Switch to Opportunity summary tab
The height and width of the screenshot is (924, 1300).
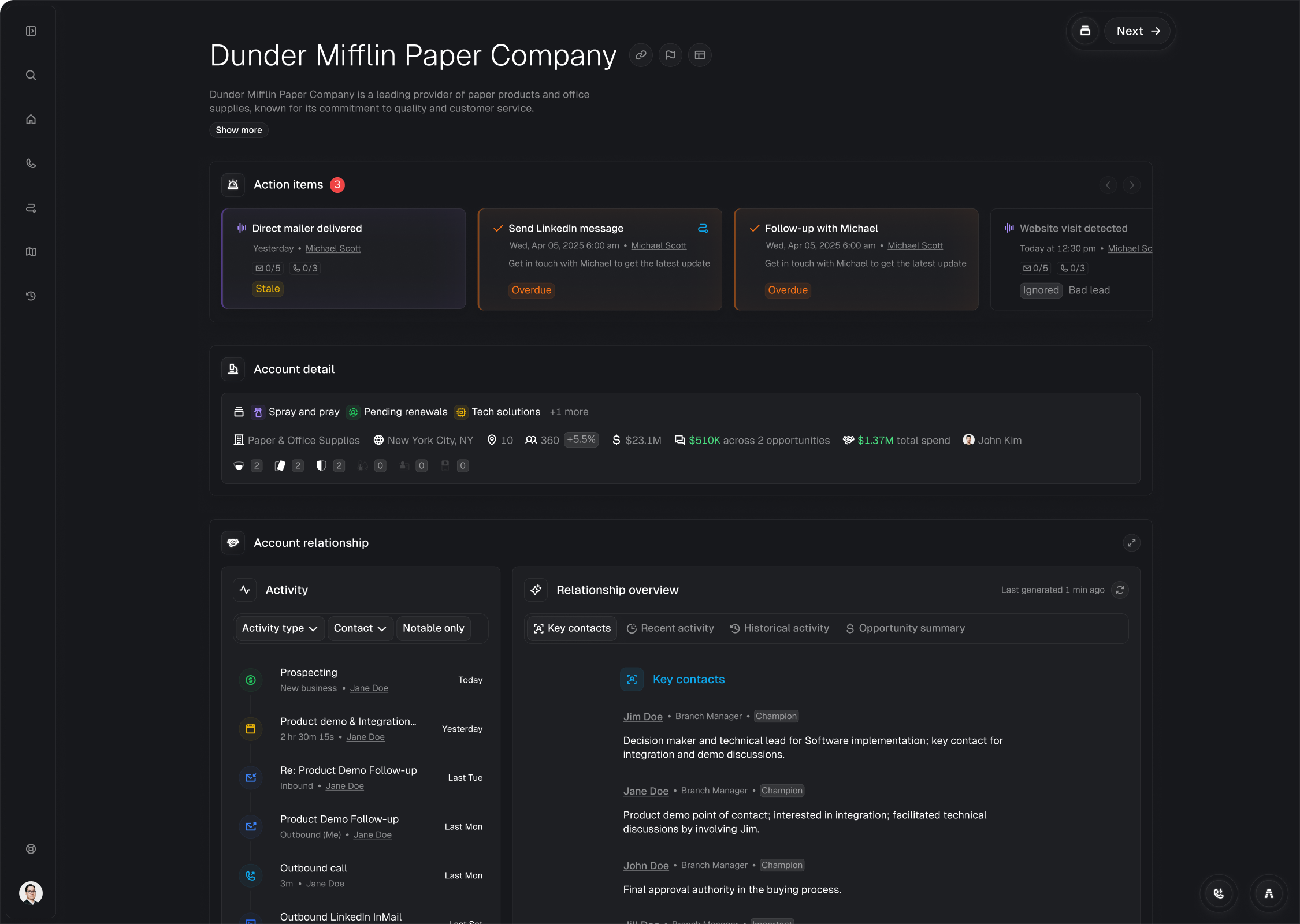click(905, 628)
